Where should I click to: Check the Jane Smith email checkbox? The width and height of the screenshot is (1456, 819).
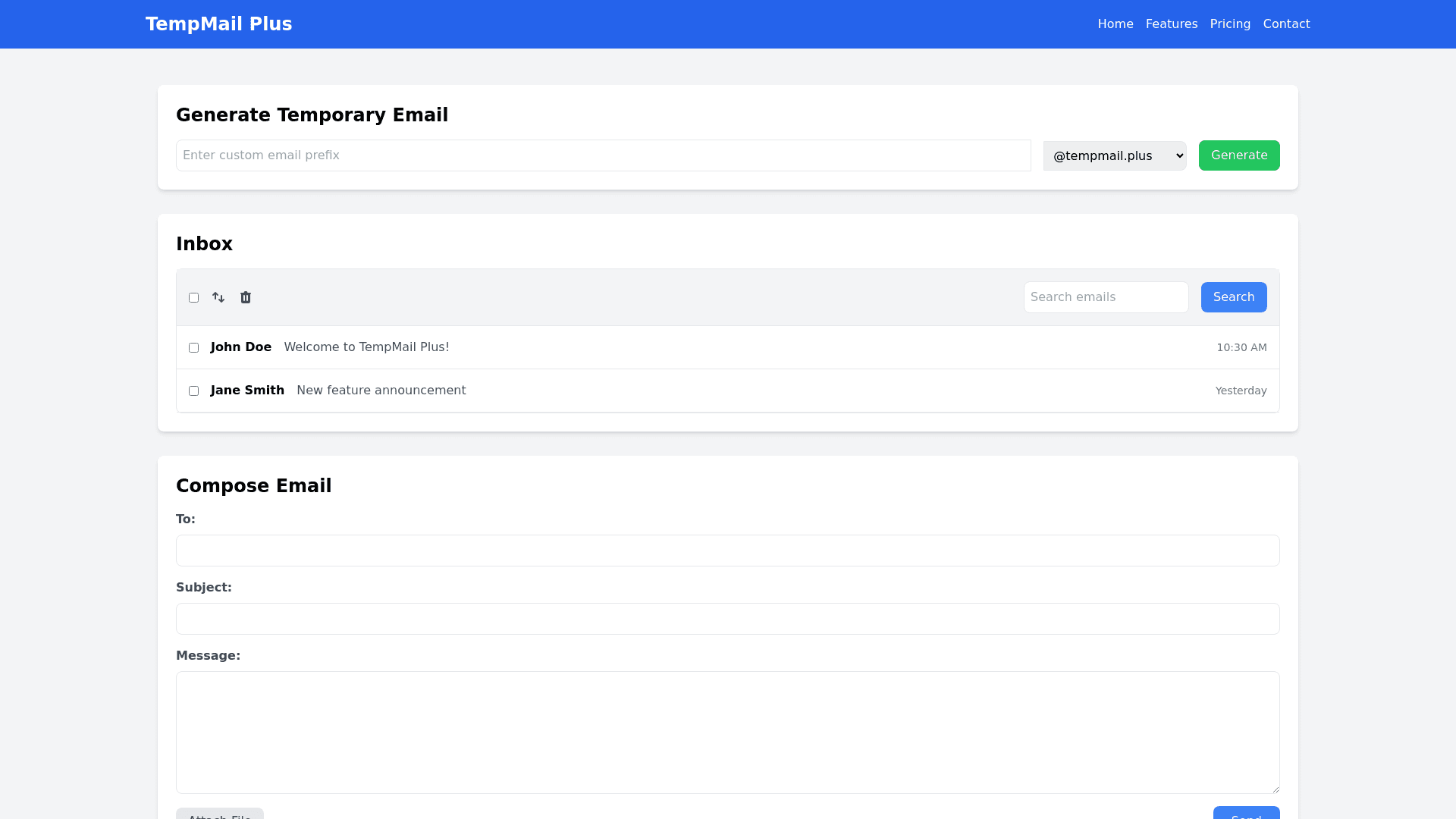[x=193, y=391]
